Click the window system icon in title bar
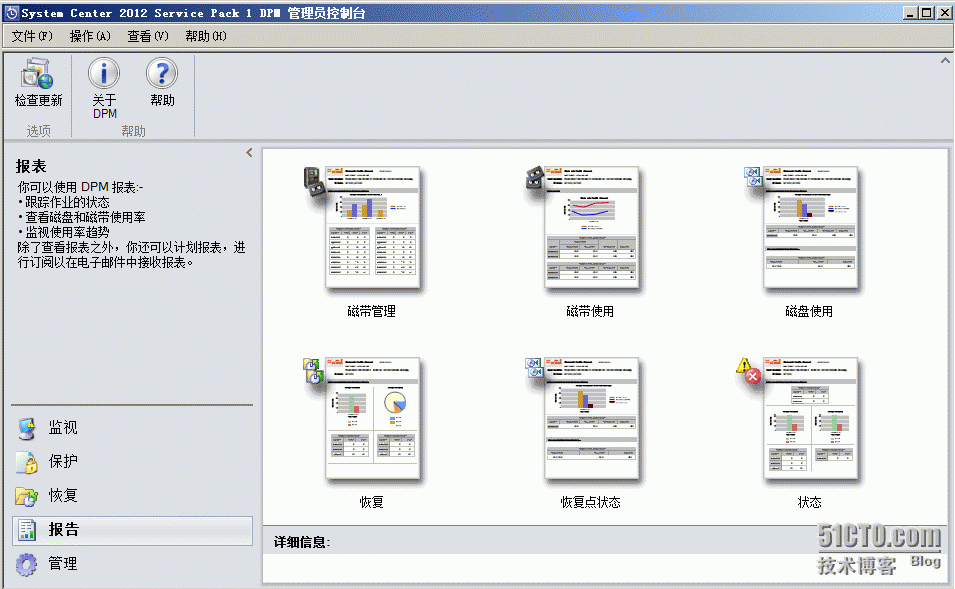This screenshot has width=955, height=589. pos(11,13)
